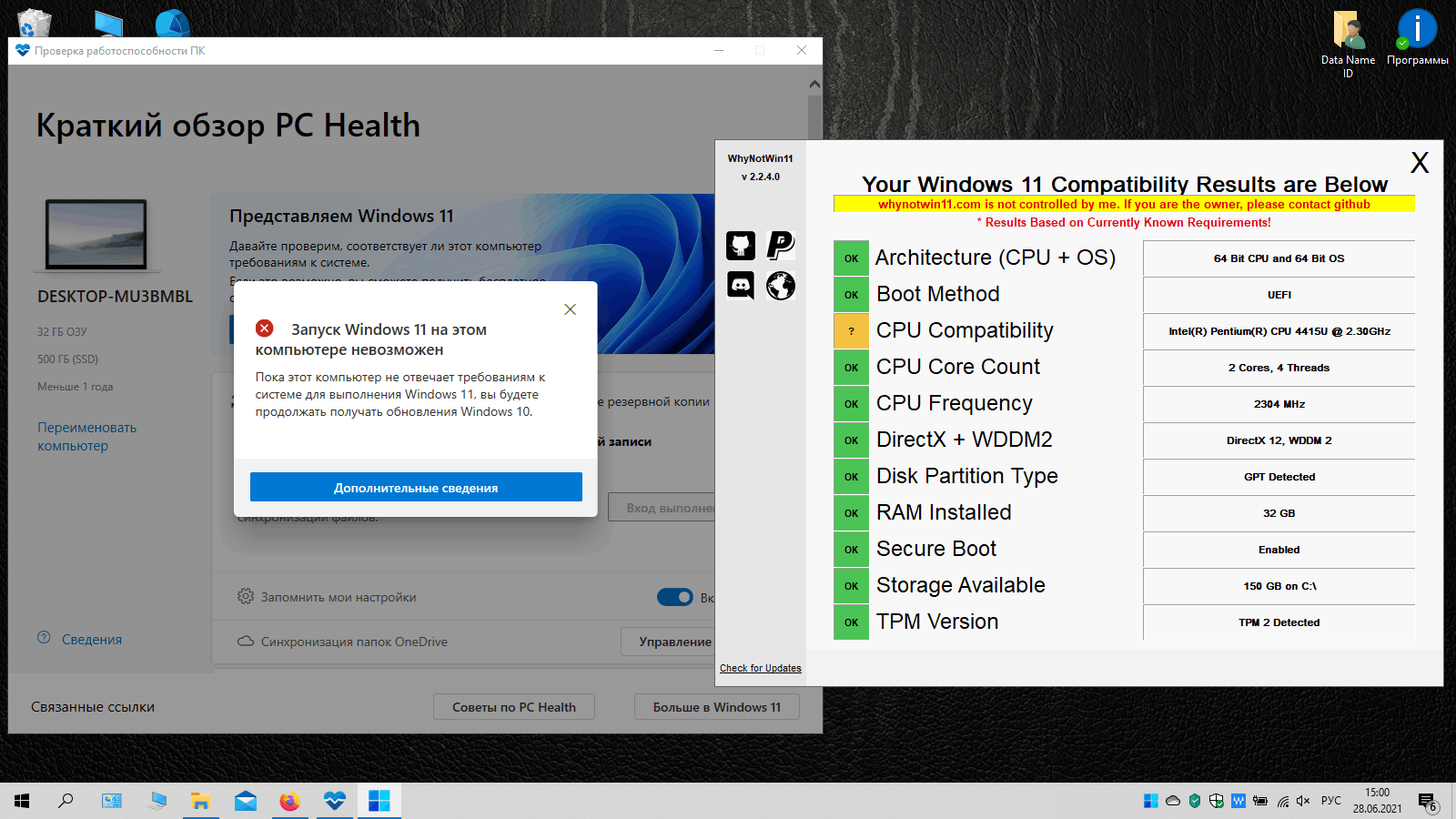Viewport: 1456px width, 819px height.
Task: Open Firefox from the taskbar
Action: click(289, 801)
